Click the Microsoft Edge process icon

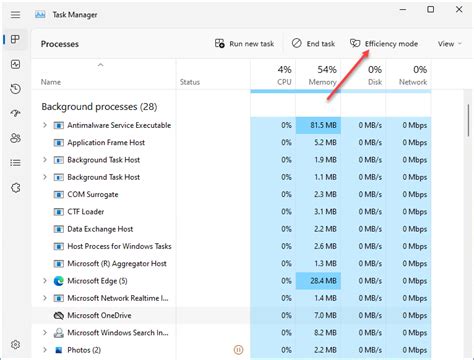tap(59, 281)
